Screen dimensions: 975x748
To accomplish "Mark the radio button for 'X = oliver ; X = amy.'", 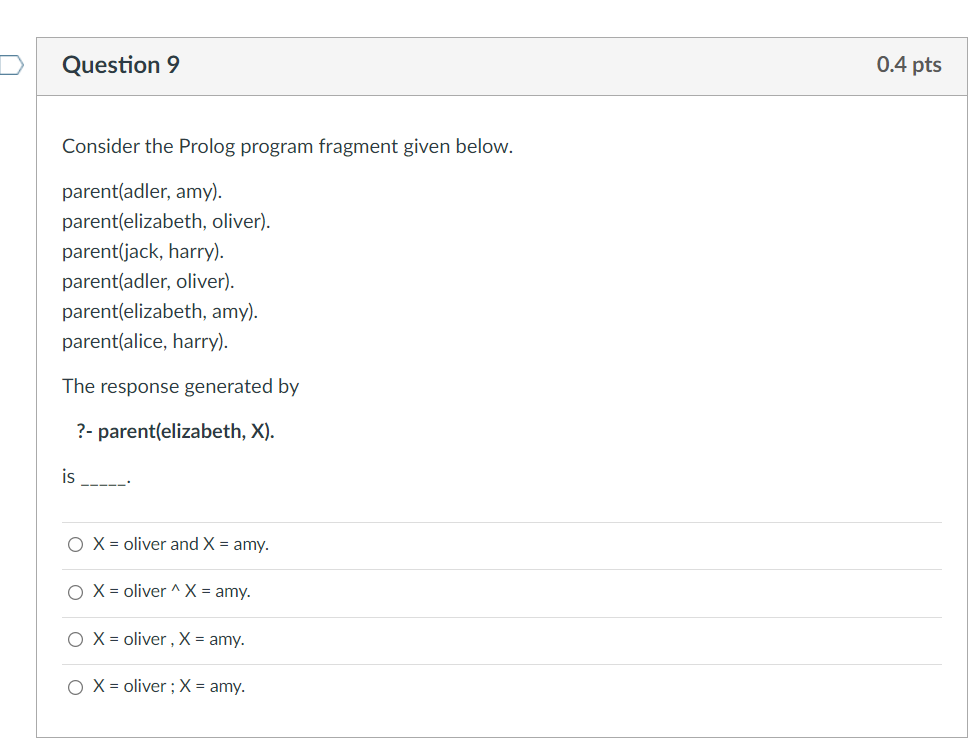I will (75, 687).
